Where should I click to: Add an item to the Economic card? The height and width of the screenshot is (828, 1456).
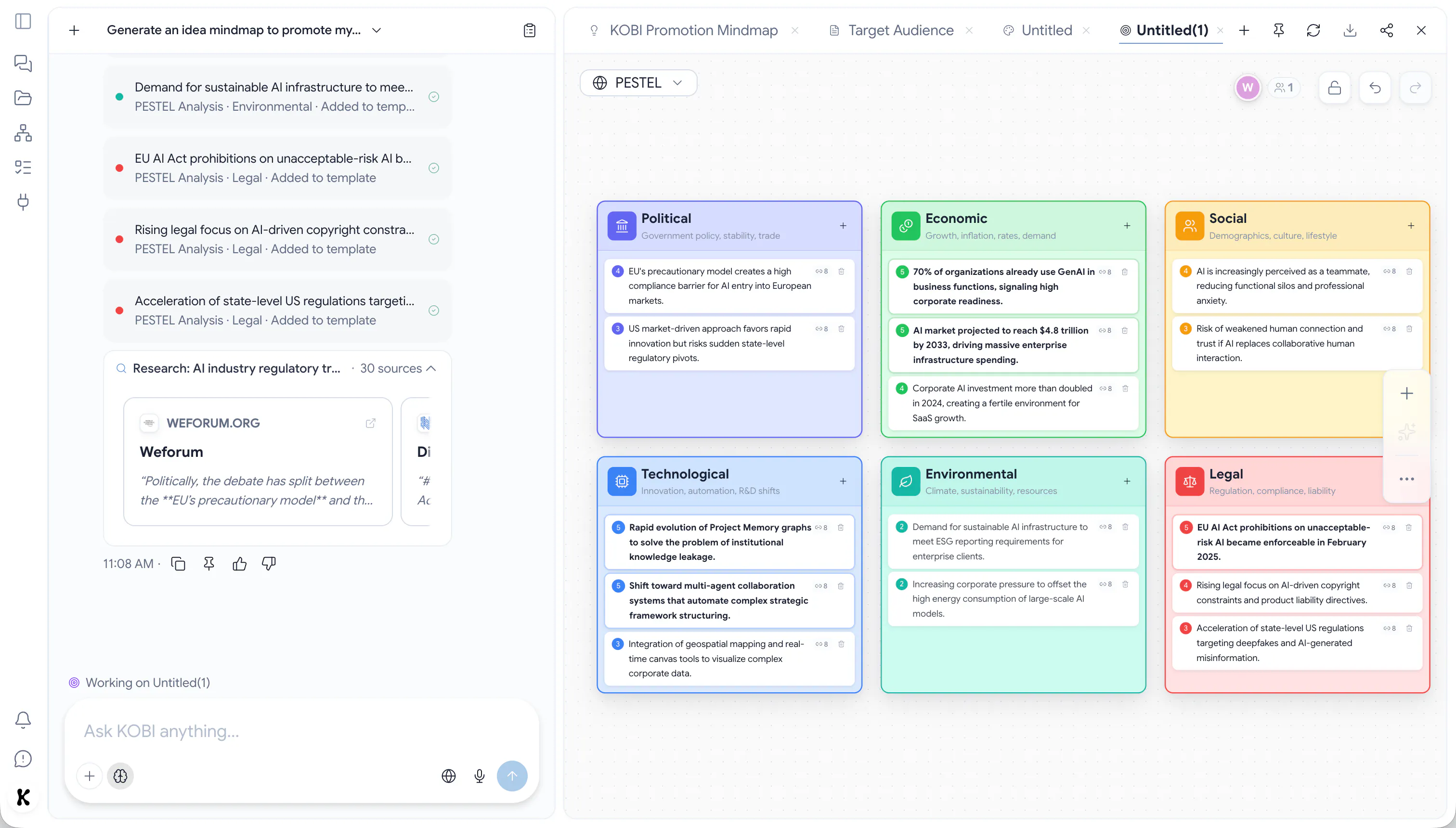click(x=1127, y=226)
